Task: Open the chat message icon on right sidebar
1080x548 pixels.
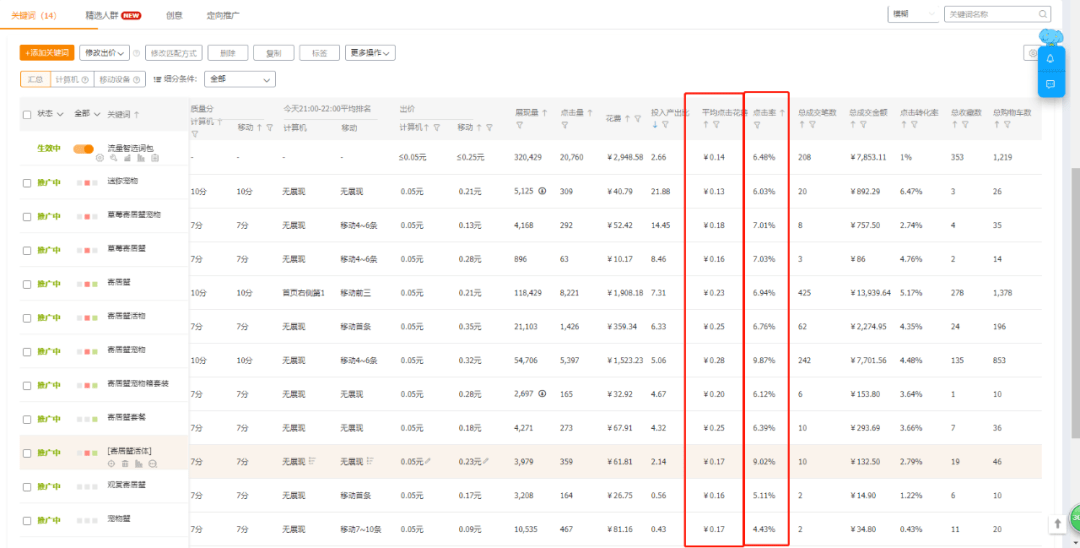Action: (x=1050, y=84)
